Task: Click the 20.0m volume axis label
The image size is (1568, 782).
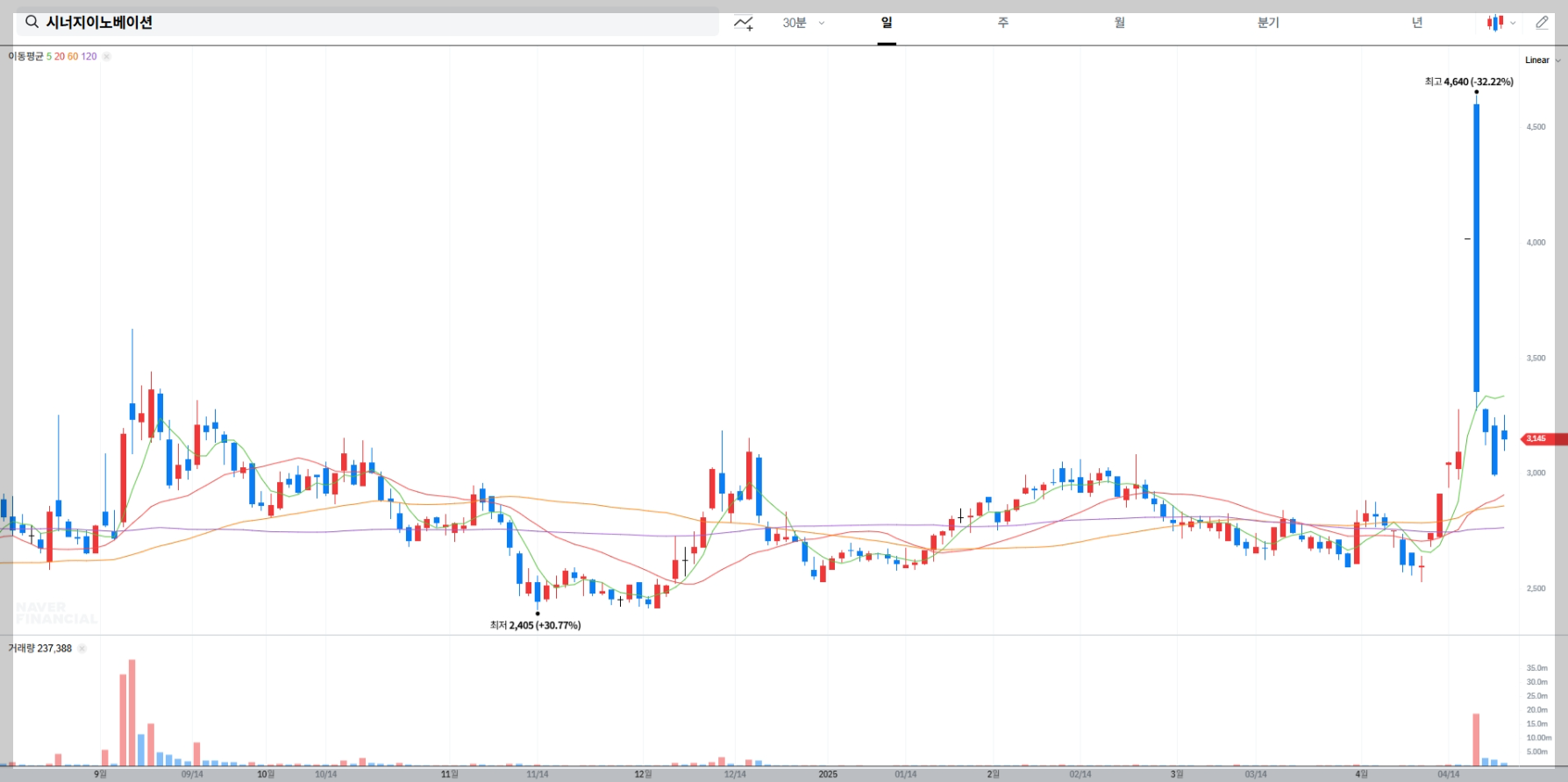Action: (x=1537, y=710)
